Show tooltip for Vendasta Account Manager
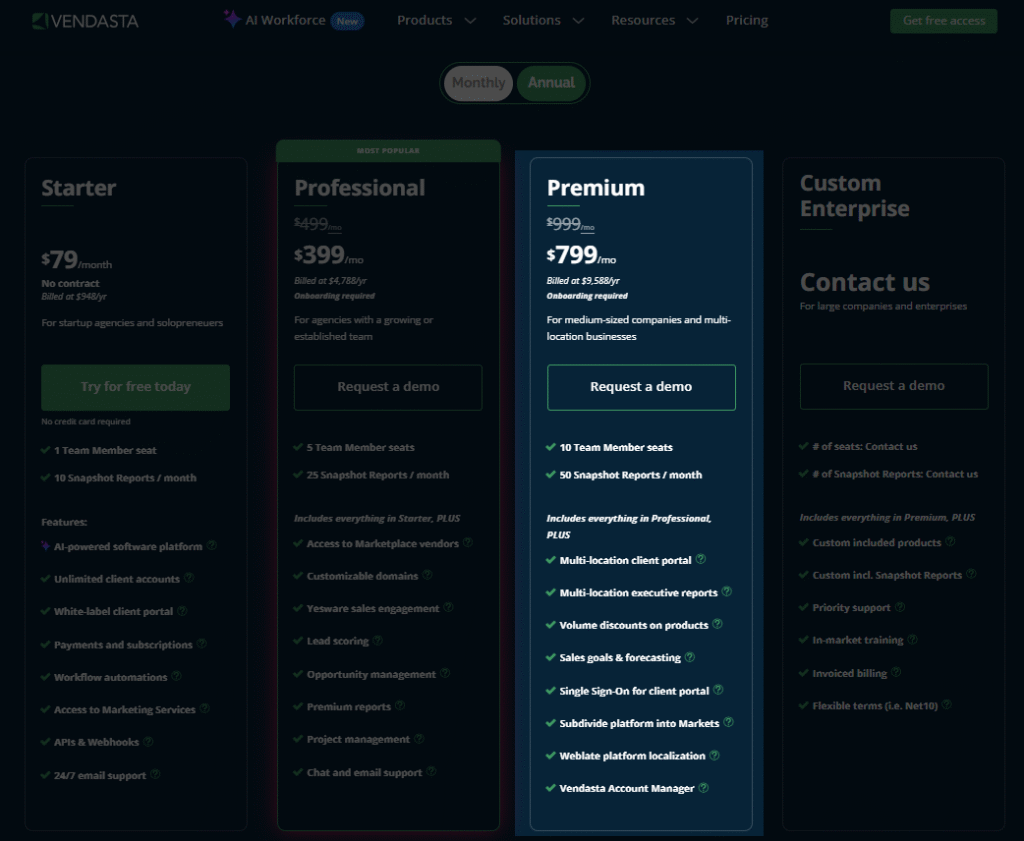1024x841 pixels. [704, 788]
